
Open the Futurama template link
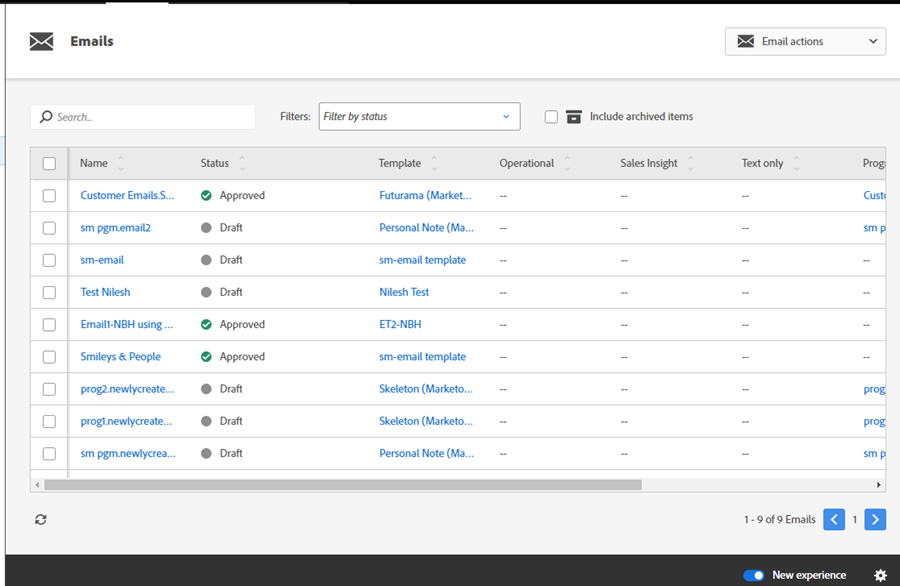425,195
